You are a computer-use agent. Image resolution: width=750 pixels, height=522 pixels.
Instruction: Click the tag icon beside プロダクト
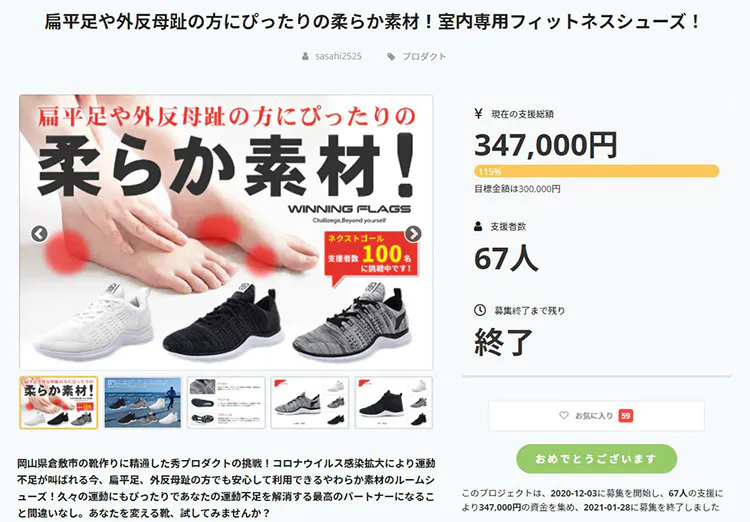[x=391, y=56]
